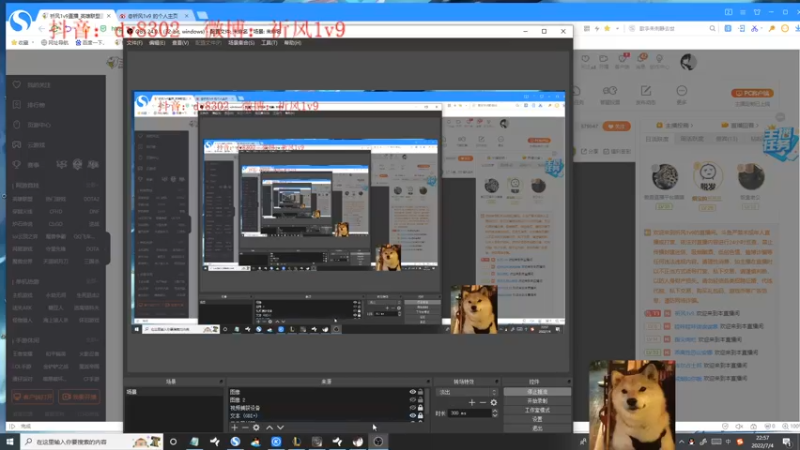Switch to the first browser tab
Viewport: 800px width, 450px height.
click(x=76, y=16)
